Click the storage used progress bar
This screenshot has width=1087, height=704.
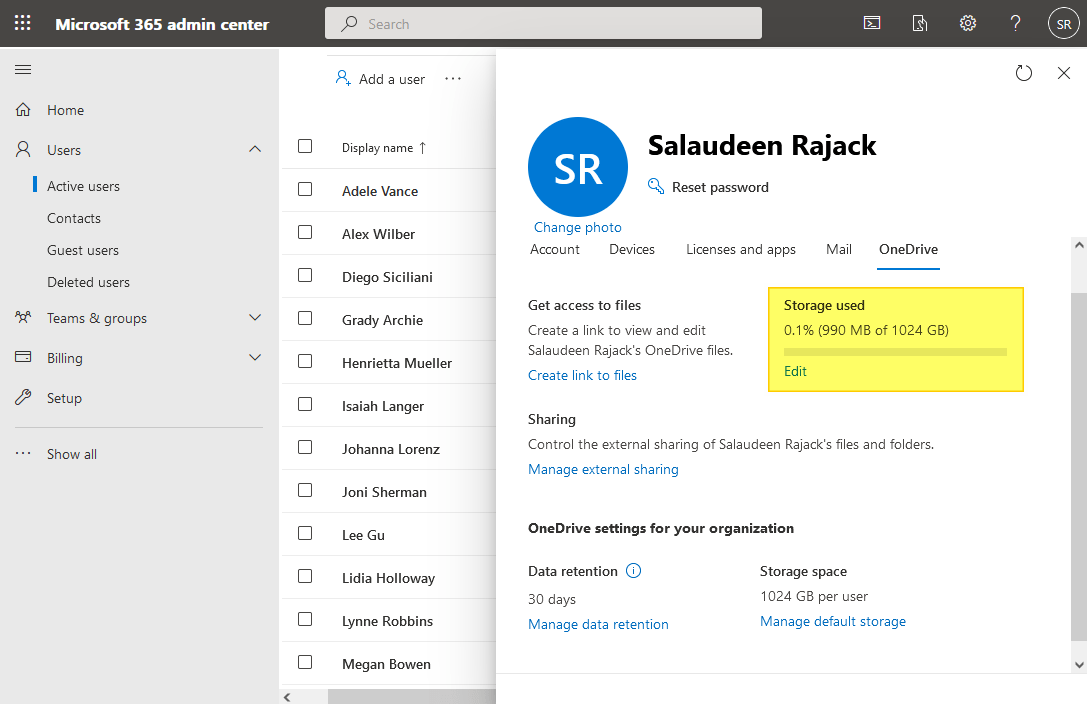pyautogui.click(x=895, y=352)
